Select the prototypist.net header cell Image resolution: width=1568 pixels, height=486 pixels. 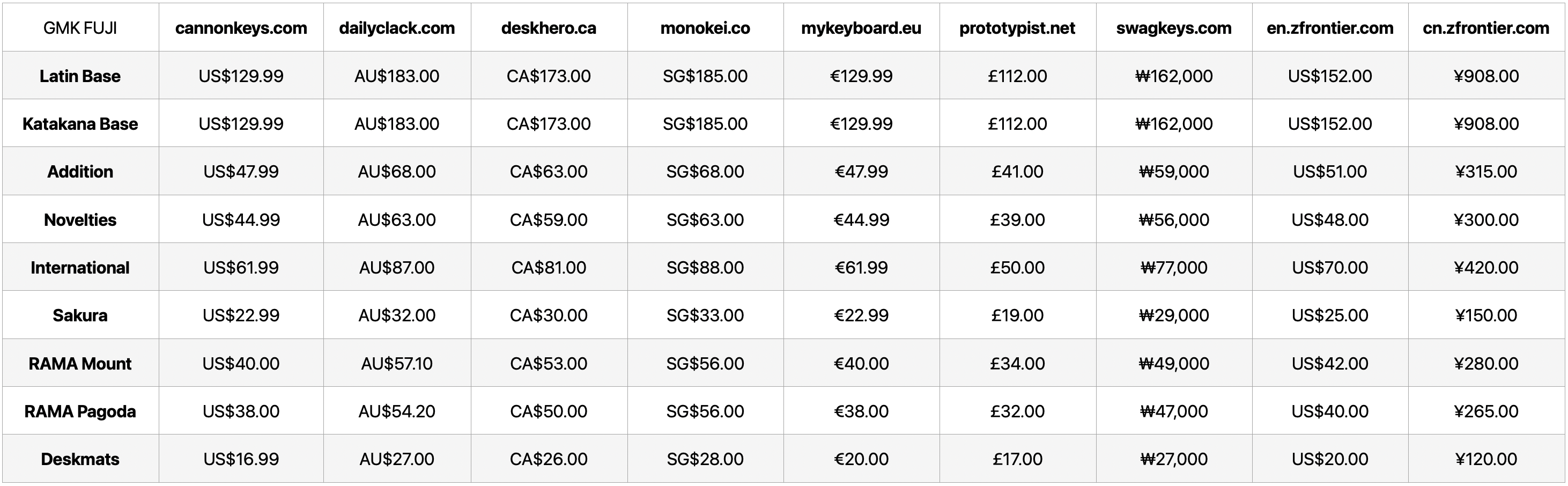[x=1017, y=28]
